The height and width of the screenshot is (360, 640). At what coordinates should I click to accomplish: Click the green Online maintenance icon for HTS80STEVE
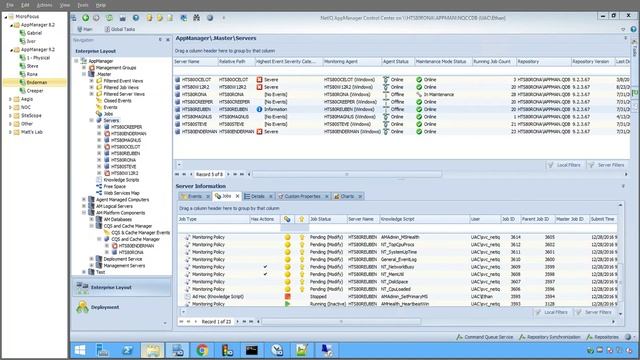pyautogui.click(x=419, y=124)
